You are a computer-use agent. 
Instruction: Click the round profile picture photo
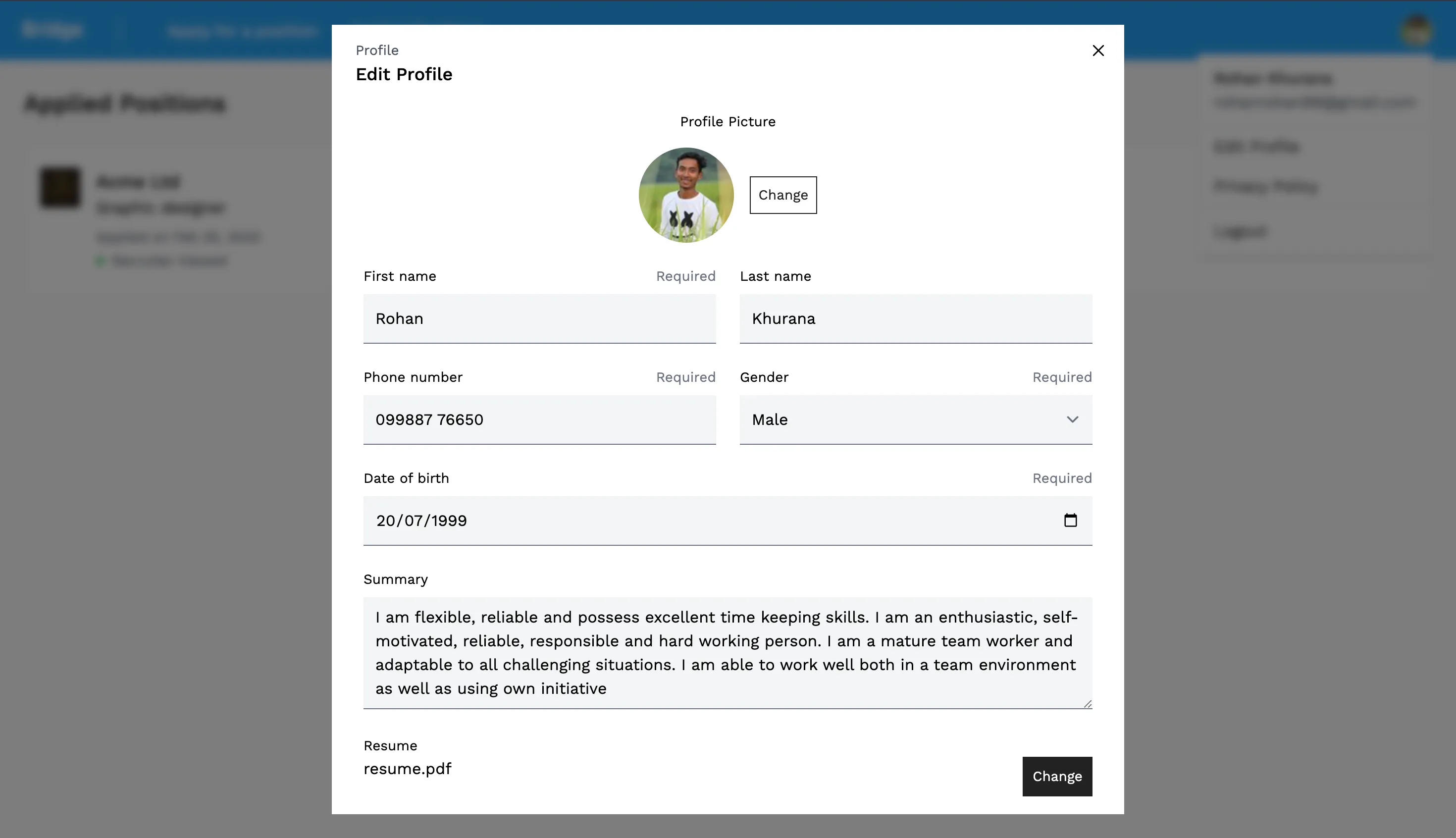click(x=685, y=195)
